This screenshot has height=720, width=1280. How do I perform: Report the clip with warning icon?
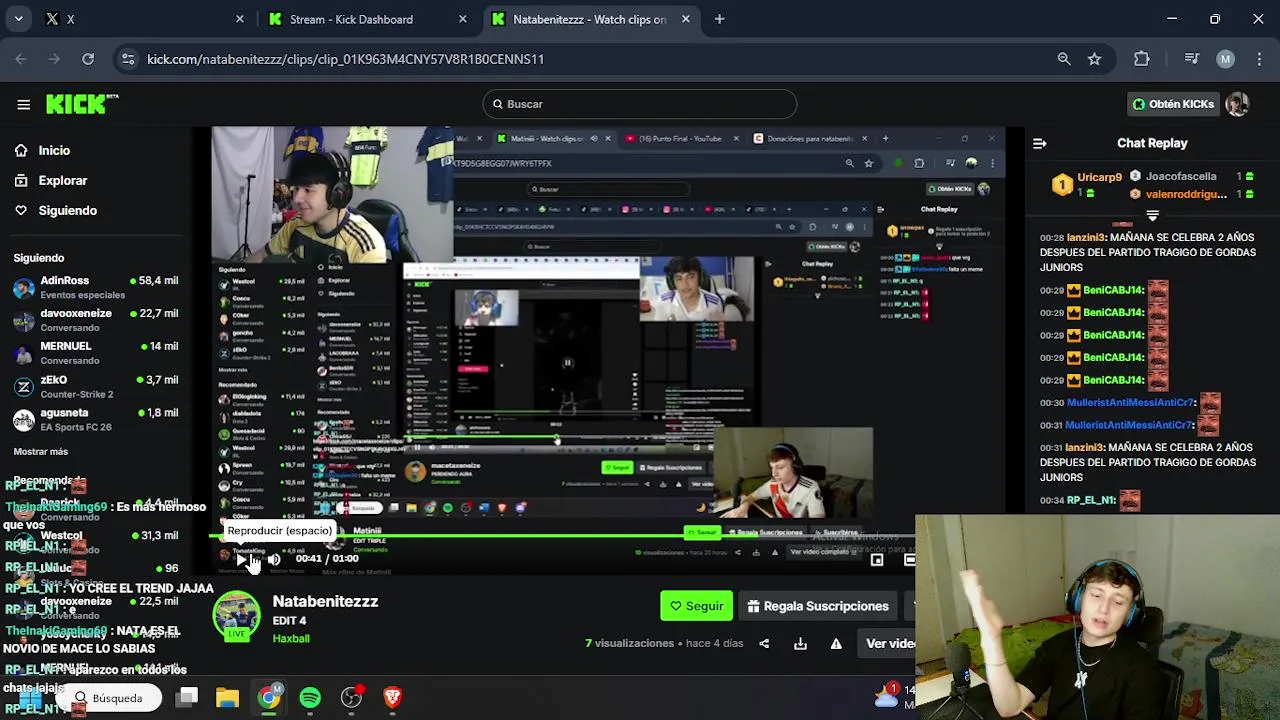(836, 644)
